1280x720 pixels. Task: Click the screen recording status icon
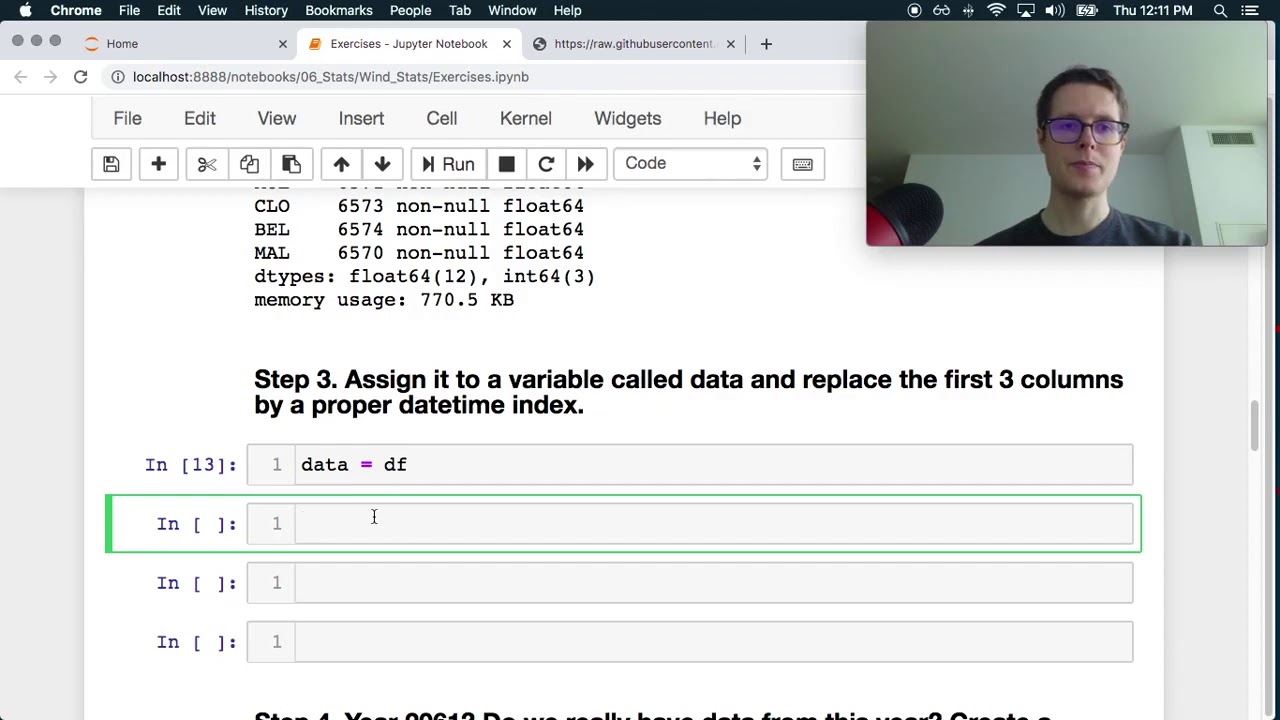tap(914, 10)
